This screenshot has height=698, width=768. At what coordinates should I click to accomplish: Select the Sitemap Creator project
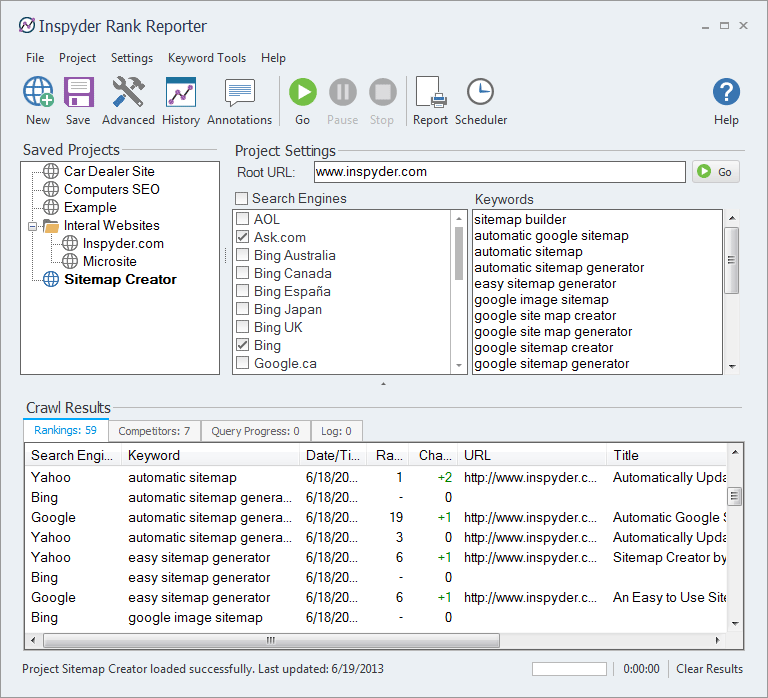120,280
